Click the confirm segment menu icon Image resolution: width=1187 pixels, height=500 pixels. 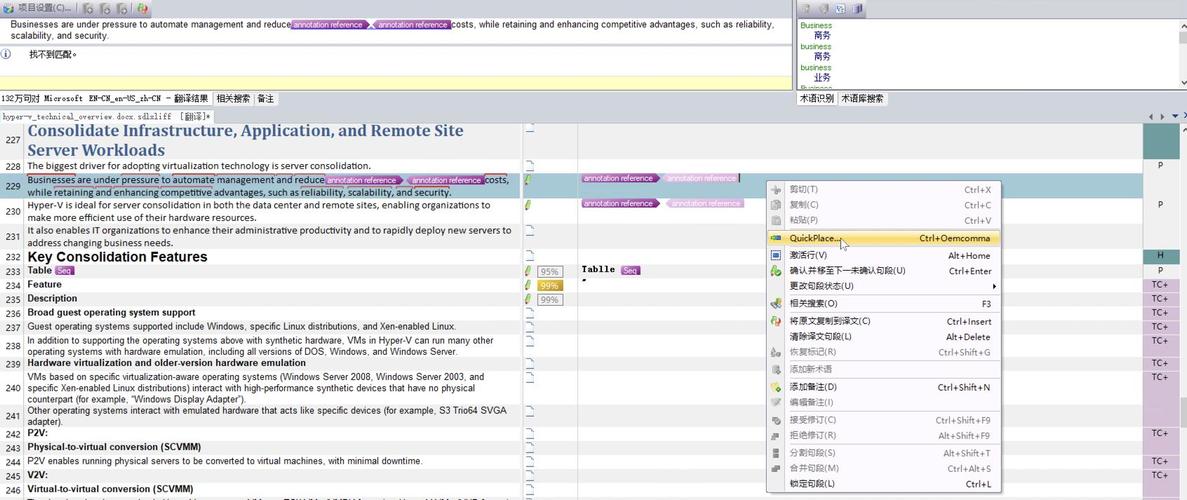point(775,270)
